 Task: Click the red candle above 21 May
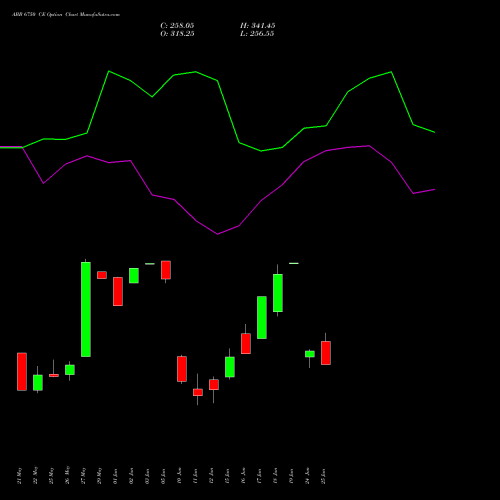pyautogui.click(x=22, y=371)
